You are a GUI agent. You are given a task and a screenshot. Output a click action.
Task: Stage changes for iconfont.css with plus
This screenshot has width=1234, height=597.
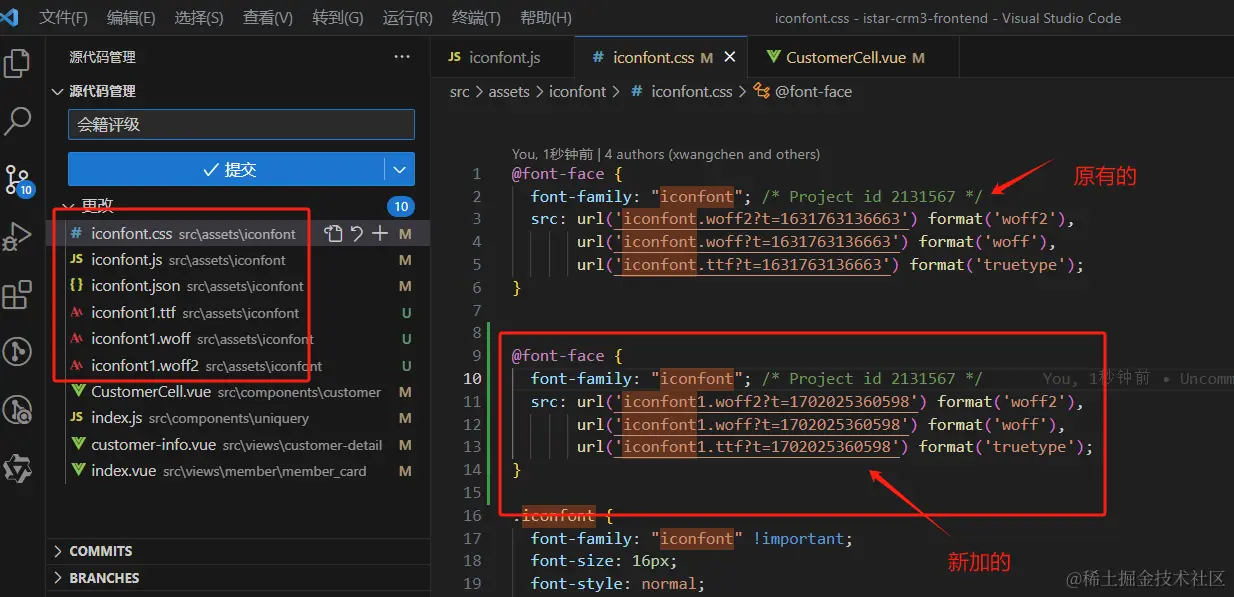pyautogui.click(x=380, y=234)
